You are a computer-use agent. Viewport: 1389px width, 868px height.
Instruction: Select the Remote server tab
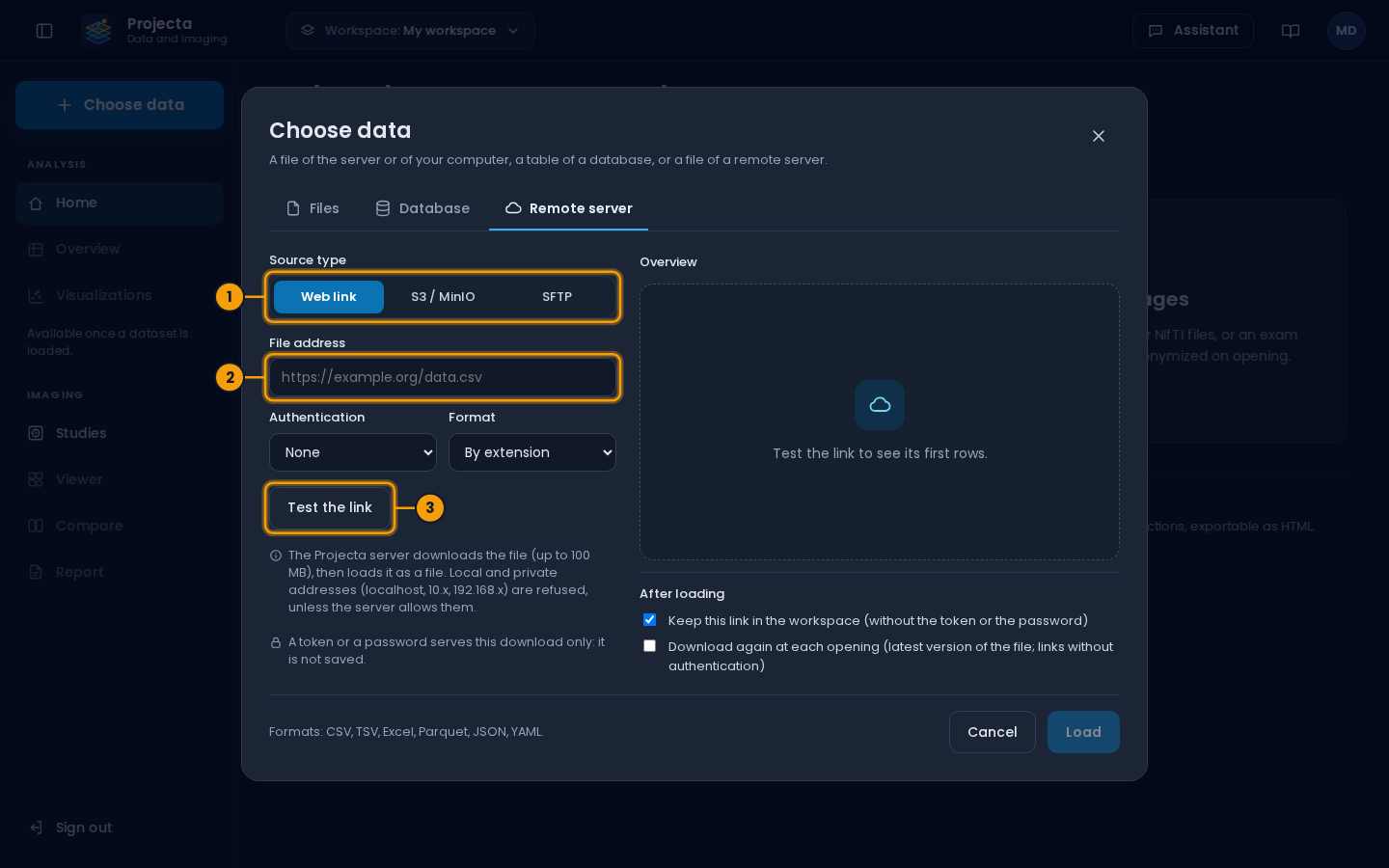click(x=569, y=208)
